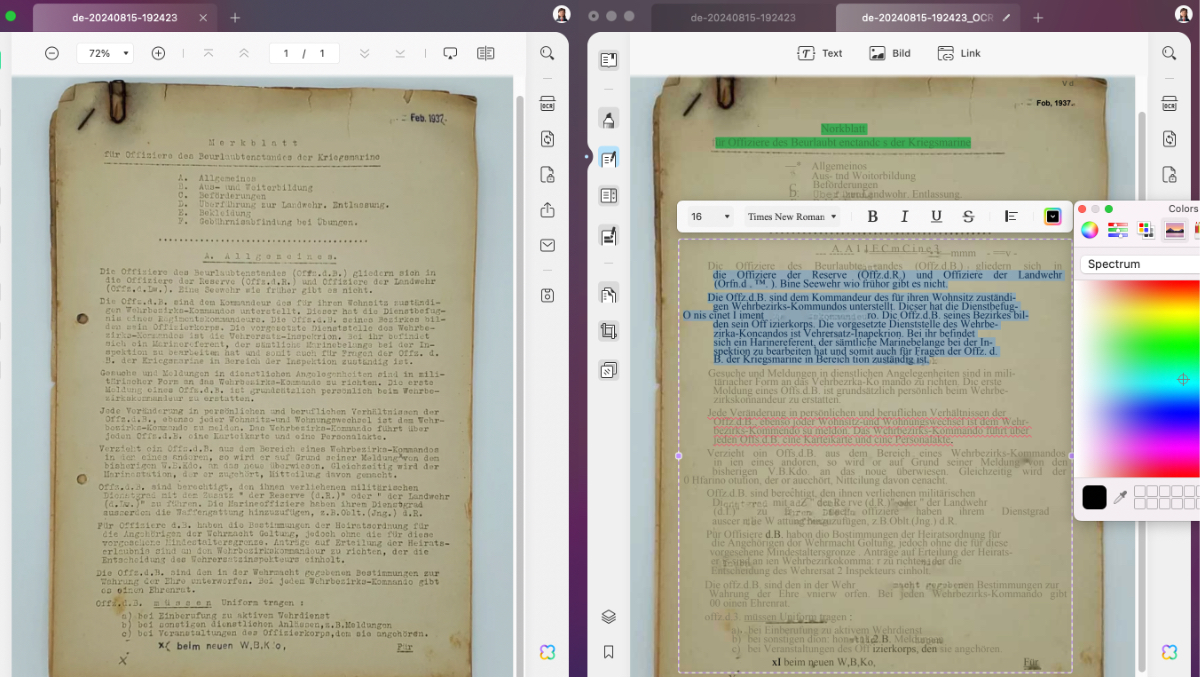Open the font size dropdown showing 16
Screen dimensions: 1200x677
pyautogui.click(x=710, y=217)
